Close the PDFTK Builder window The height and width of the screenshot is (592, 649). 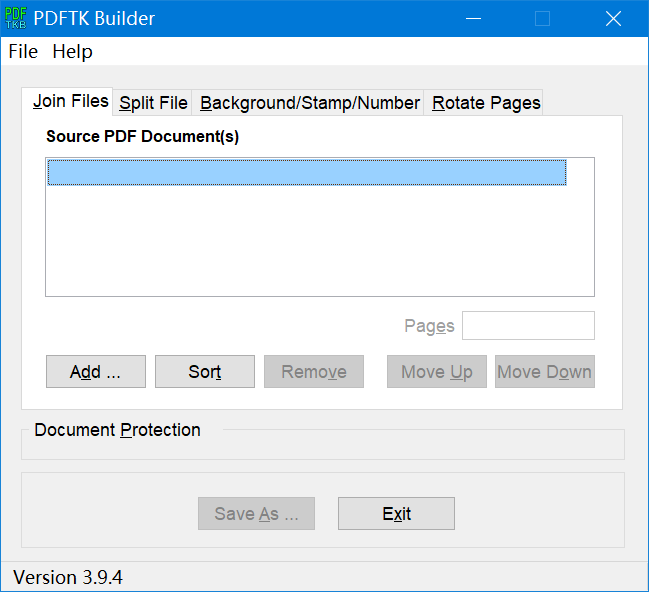click(x=613, y=19)
